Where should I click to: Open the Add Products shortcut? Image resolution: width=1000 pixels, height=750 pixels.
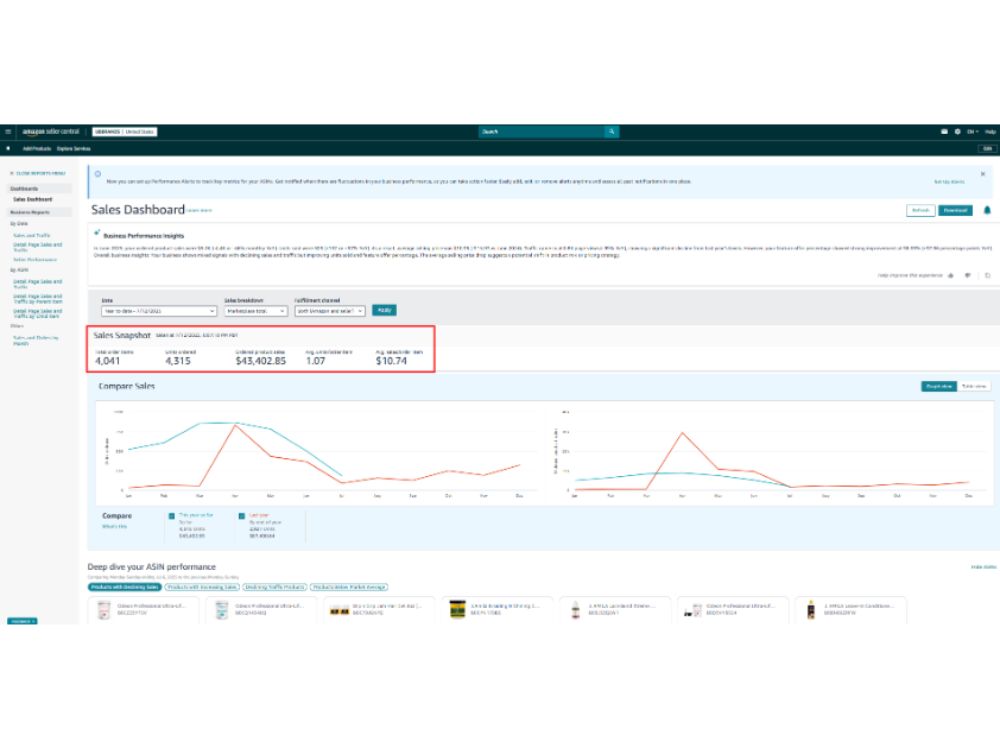(x=37, y=149)
